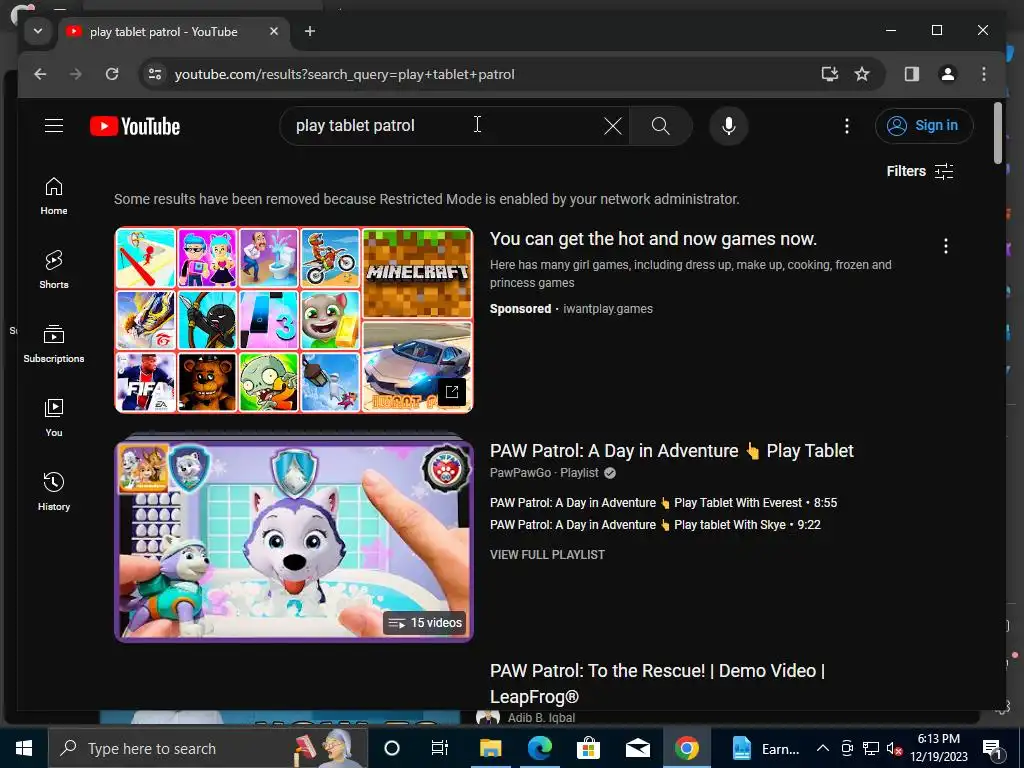Viewport: 1024px width, 768px height.
Task: Toggle Chrome side panel
Action: [912, 74]
